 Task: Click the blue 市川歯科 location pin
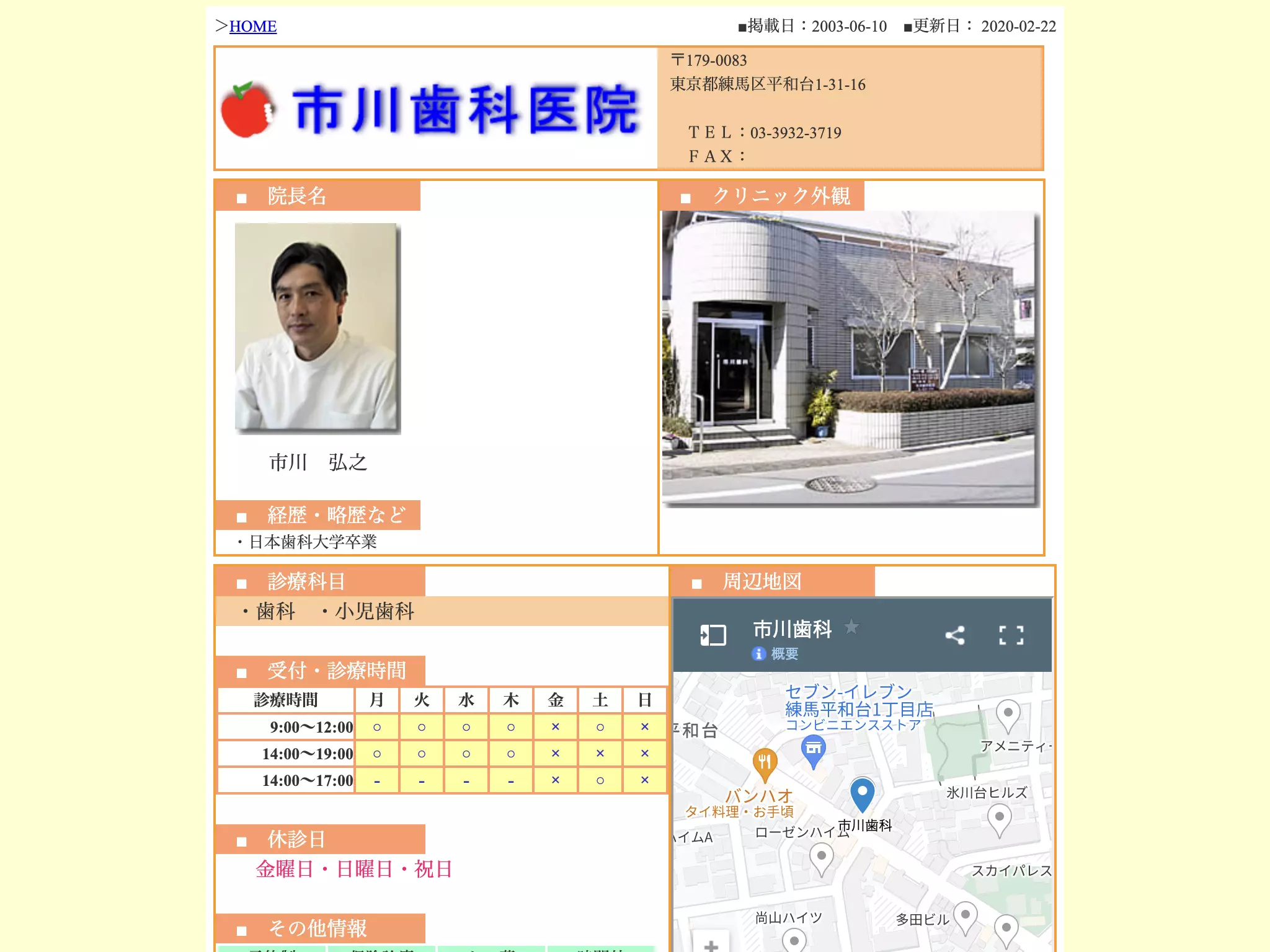(862, 794)
